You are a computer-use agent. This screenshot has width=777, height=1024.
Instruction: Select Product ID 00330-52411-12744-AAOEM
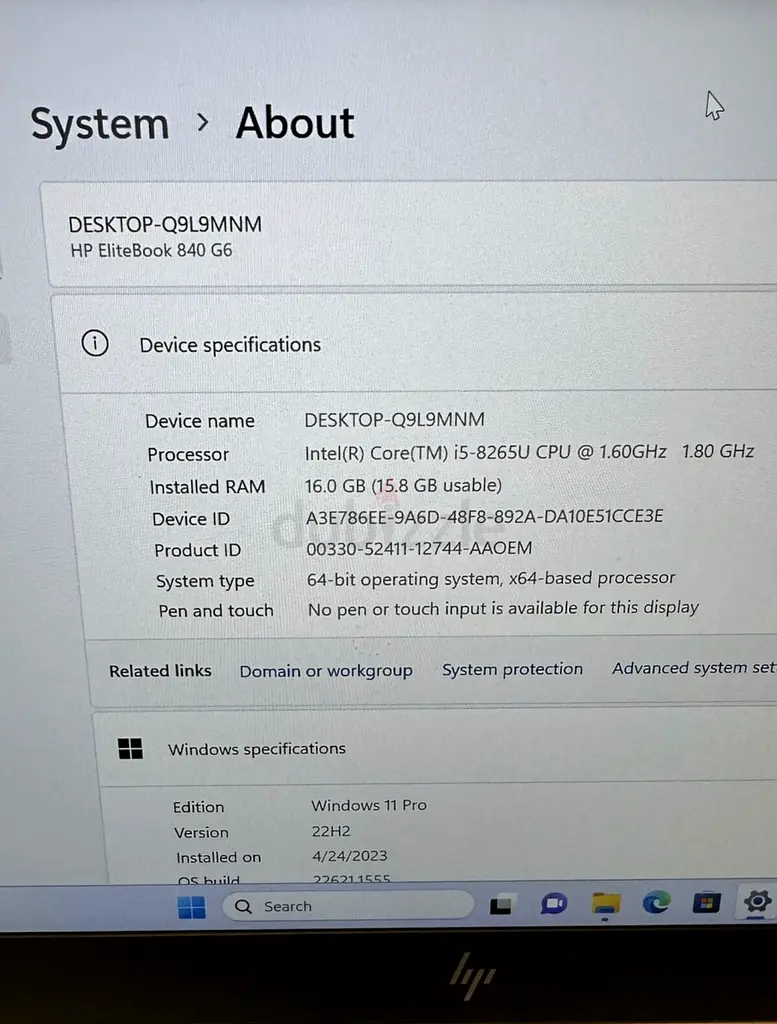(x=419, y=548)
